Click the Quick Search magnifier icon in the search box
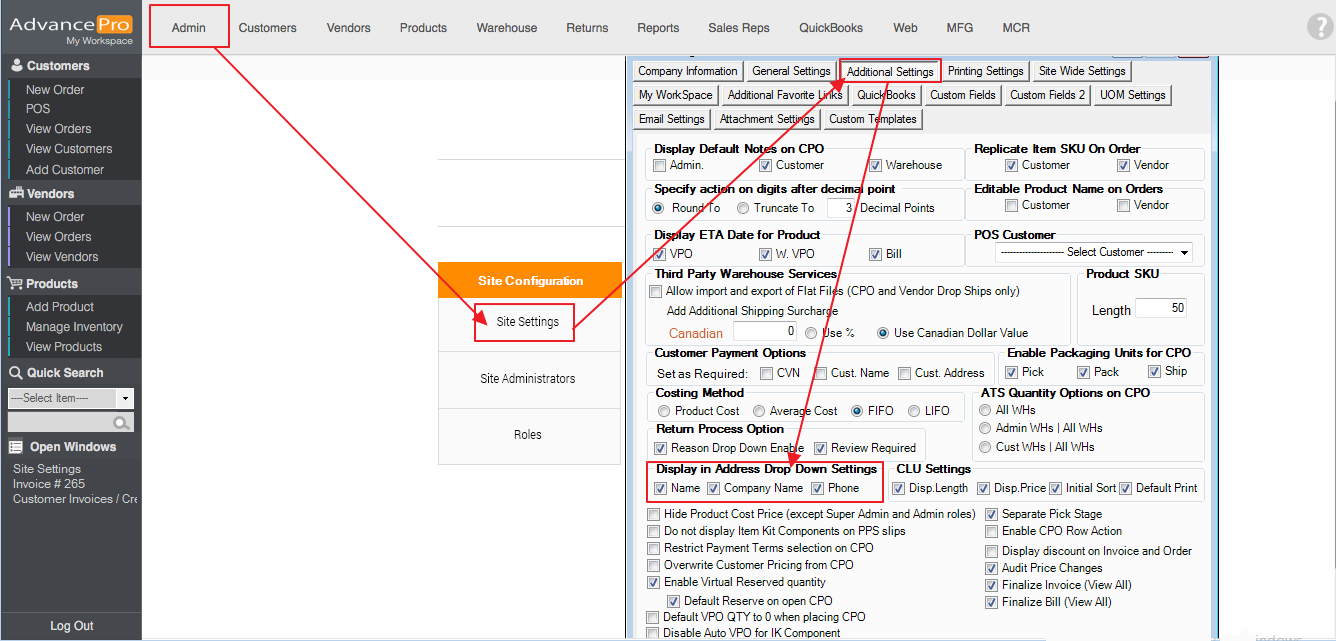This screenshot has height=641, width=1336. point(121,423)
